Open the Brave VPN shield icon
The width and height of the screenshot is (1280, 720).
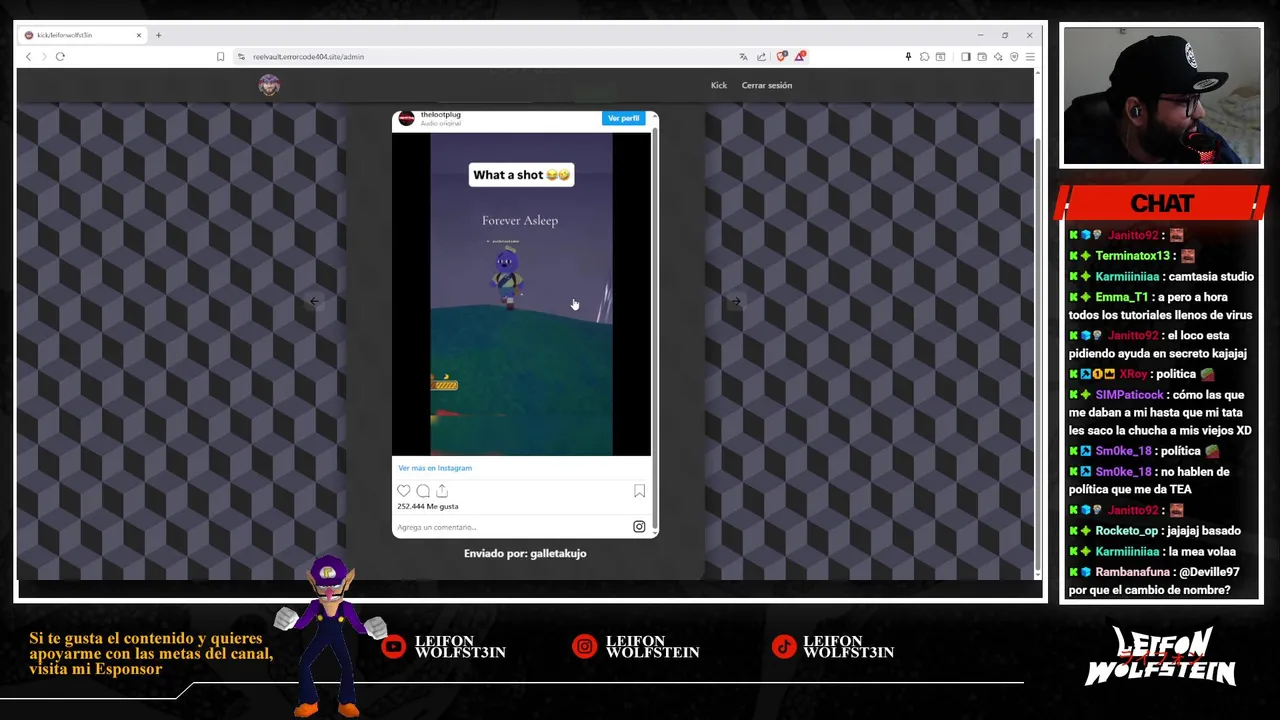(1014, 56)
